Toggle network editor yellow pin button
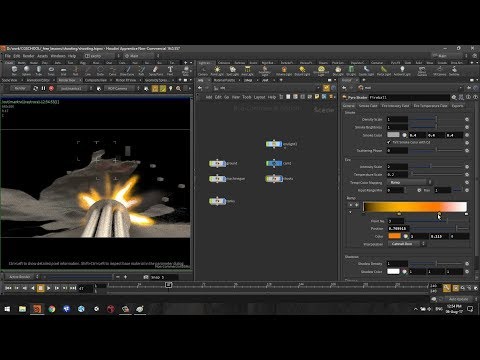This screenshot has width=480, height=360. 326,88
